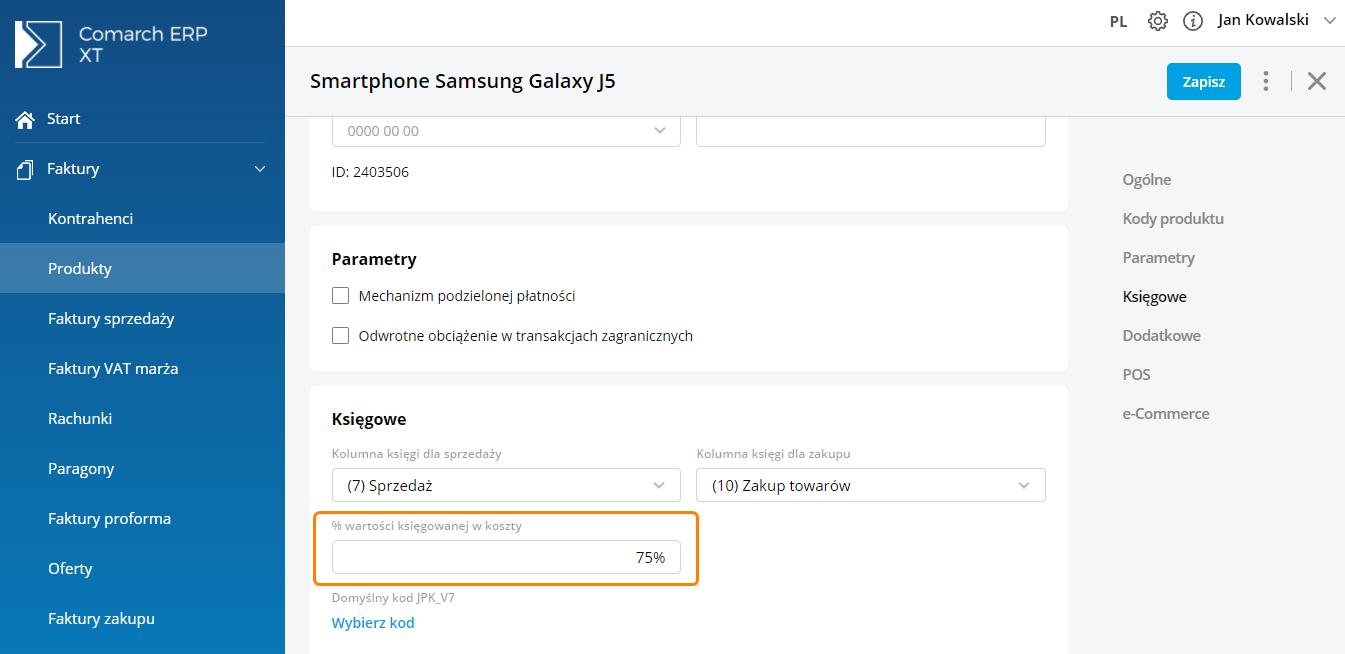The height and width of the screenshot is (654, 1345).
Task: Tick Odwrotne obciążenie w transakcjach zagranicznych
Action: [341, 336]
